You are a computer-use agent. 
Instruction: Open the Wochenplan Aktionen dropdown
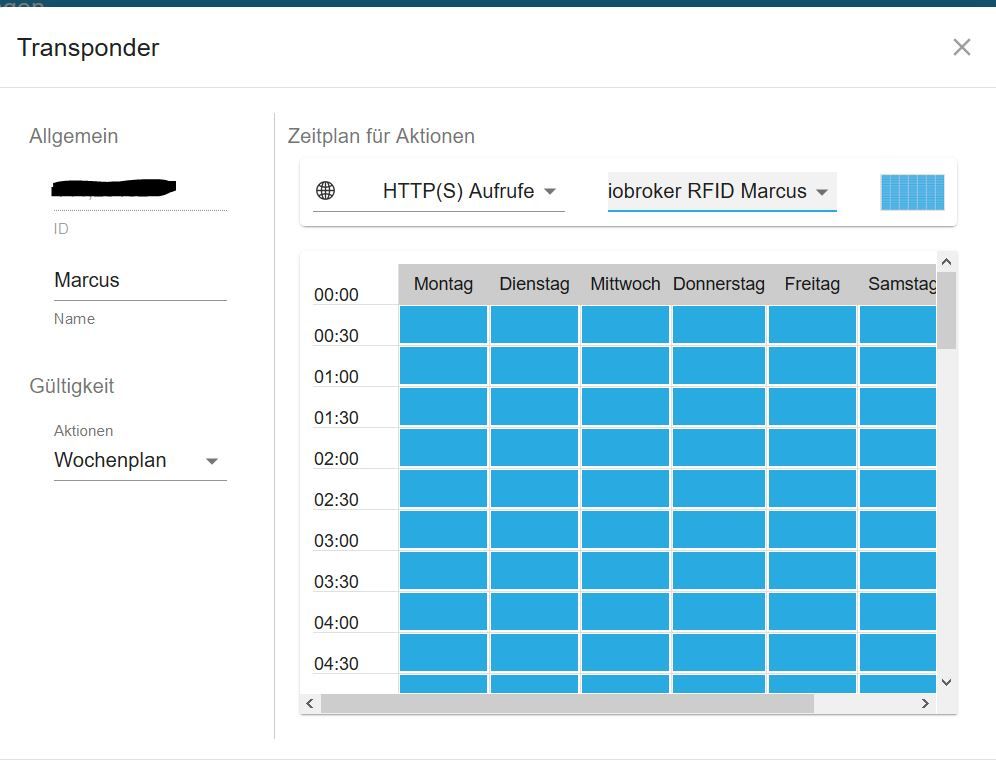[x=140, y=461]
